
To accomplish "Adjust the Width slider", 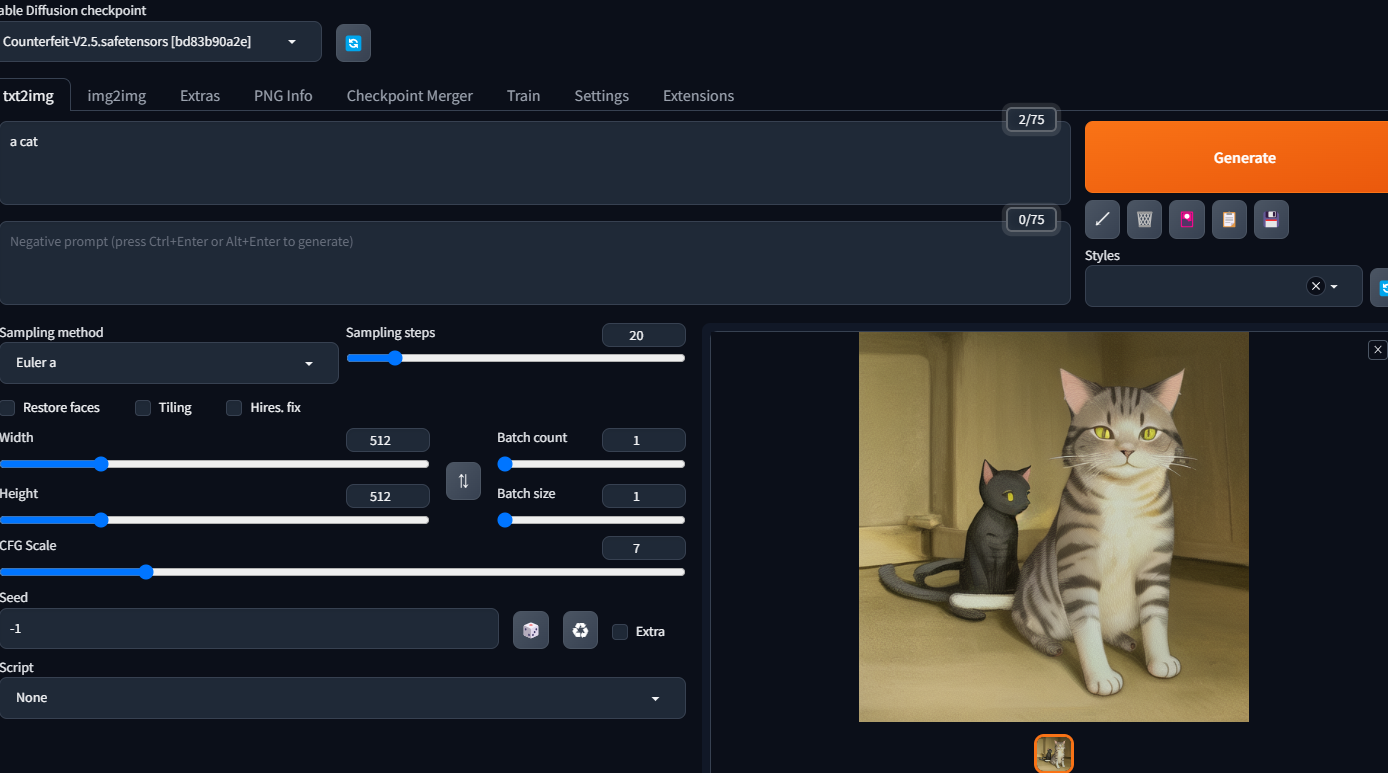I will click(x=214, y=464).
